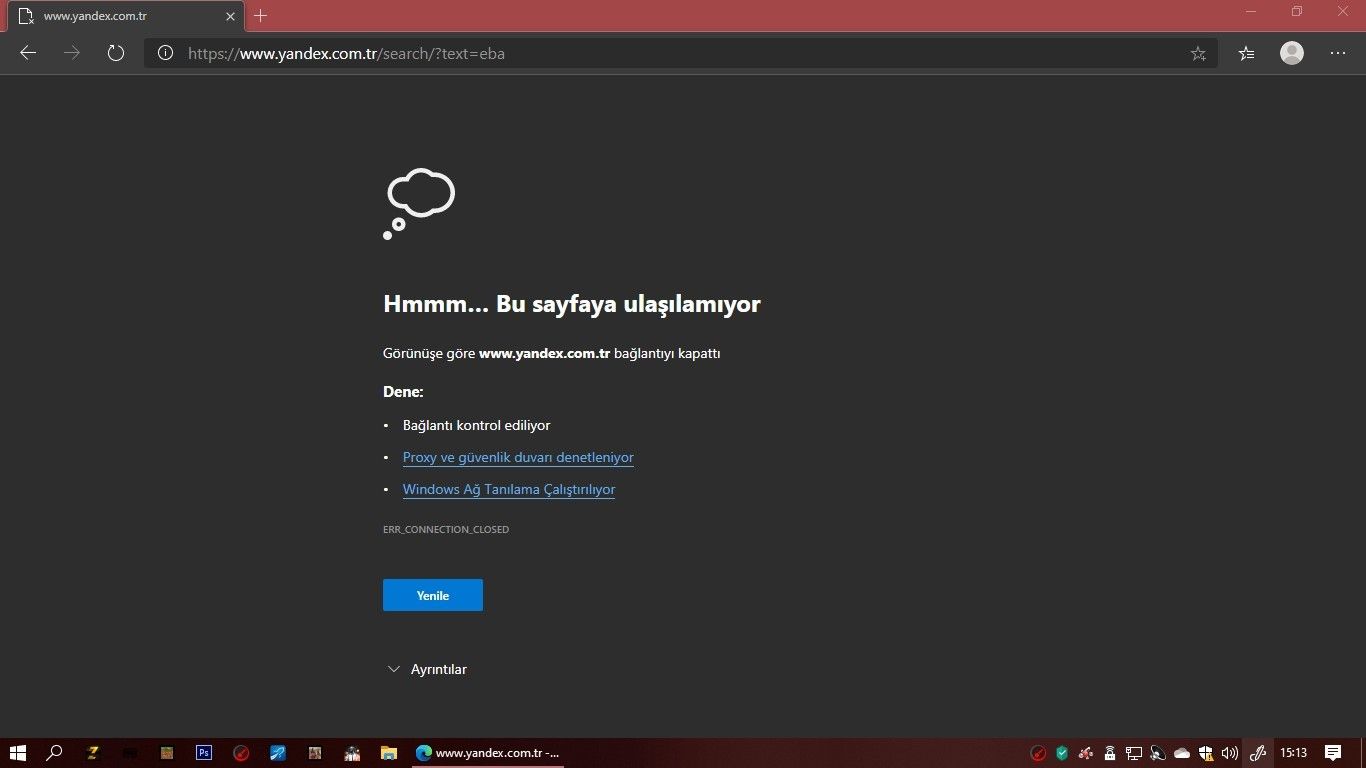
Task: Open the Windows Start menu
Action: tap(17, 753)
